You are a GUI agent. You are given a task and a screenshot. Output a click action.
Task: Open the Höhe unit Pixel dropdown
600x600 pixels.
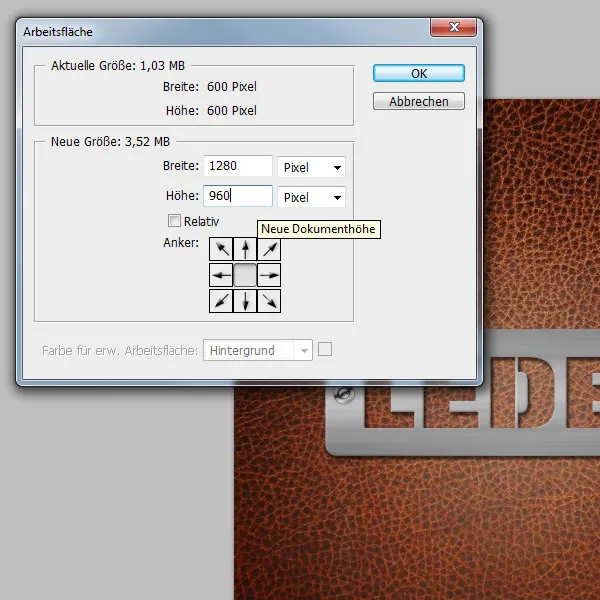point(311,197)
